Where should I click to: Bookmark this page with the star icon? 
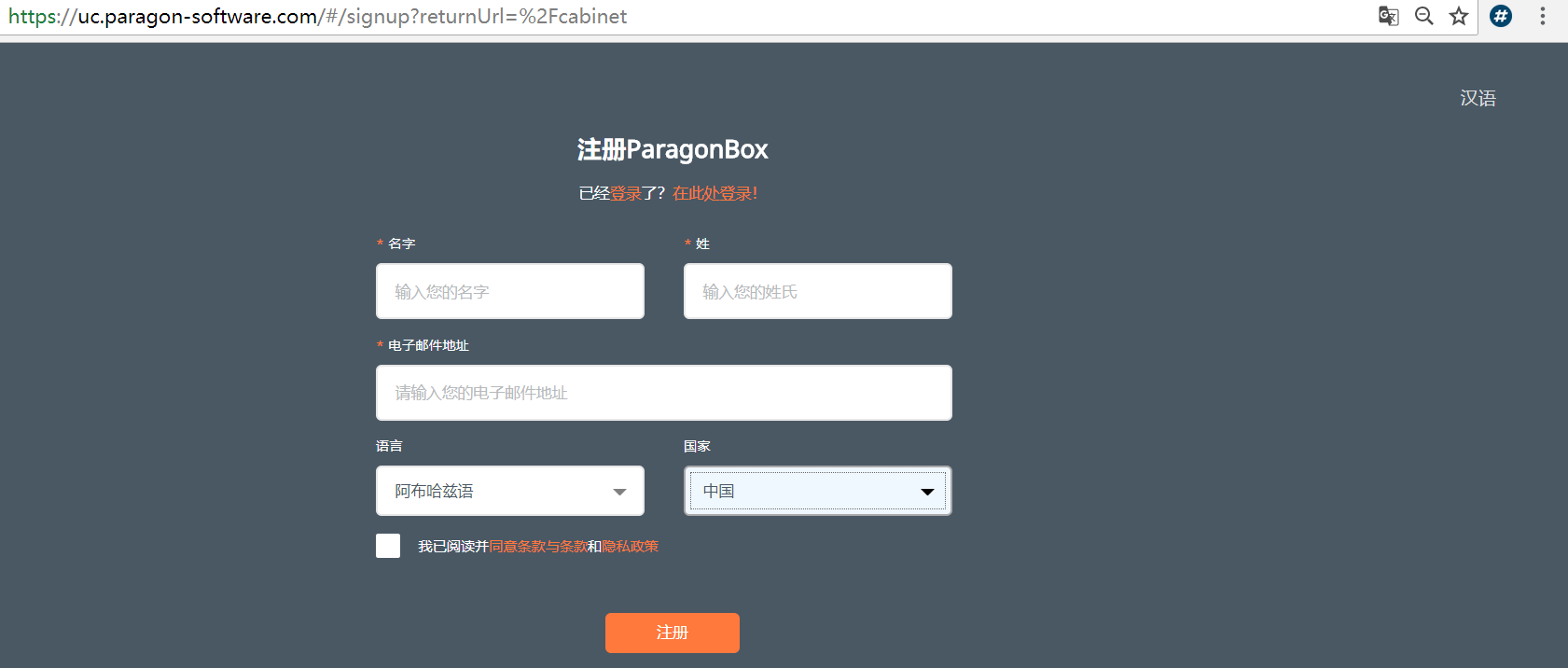pos(1459,16)
